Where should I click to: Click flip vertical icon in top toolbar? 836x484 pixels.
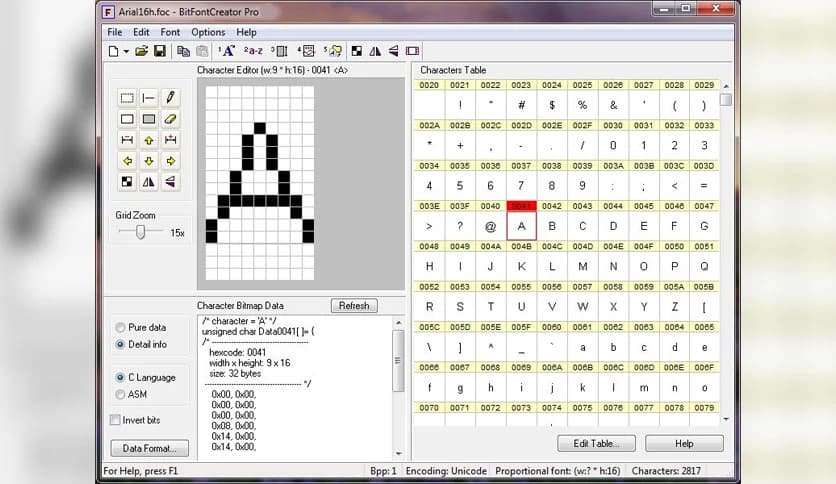point(393,51)
